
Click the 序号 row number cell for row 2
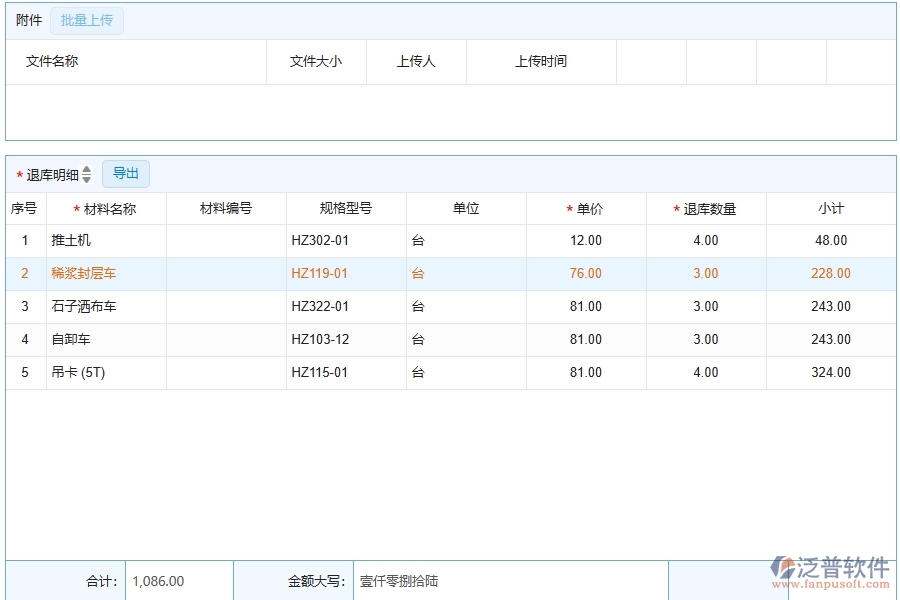coord(24,273)
